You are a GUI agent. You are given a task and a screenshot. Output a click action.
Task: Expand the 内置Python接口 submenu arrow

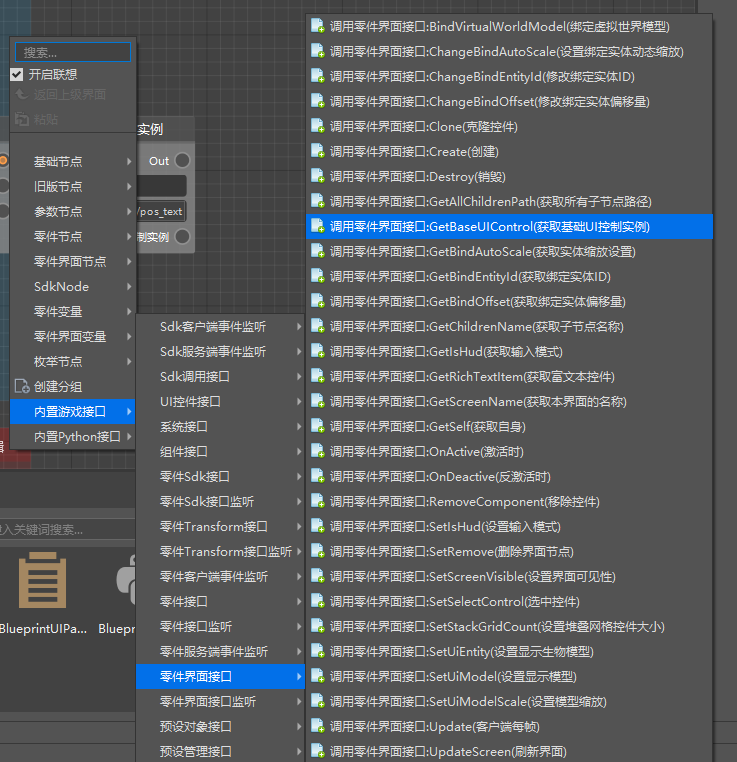click(129, 437)
